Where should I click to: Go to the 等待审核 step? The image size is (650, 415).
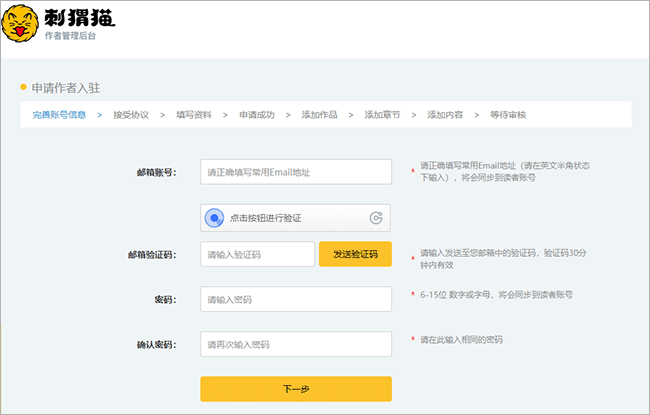click(508, 115)
